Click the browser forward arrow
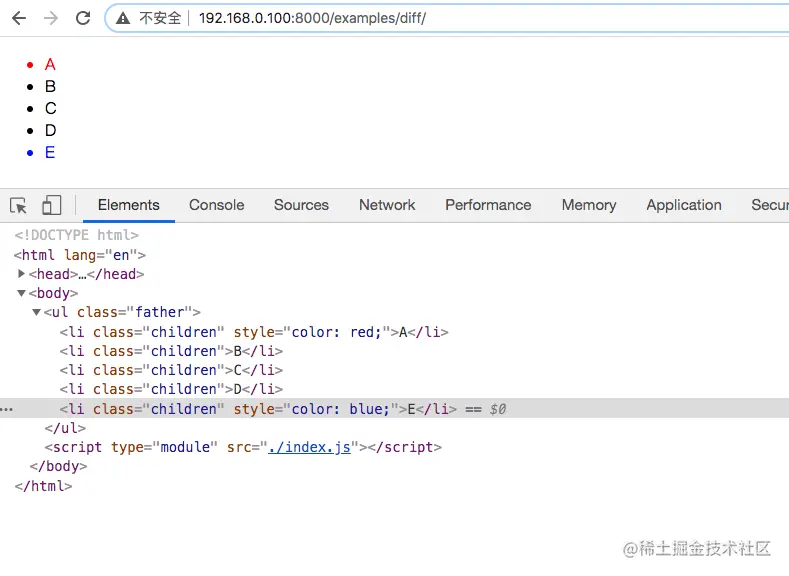The width and height of the screenshot is (789, 576). (x=51, y=18)
